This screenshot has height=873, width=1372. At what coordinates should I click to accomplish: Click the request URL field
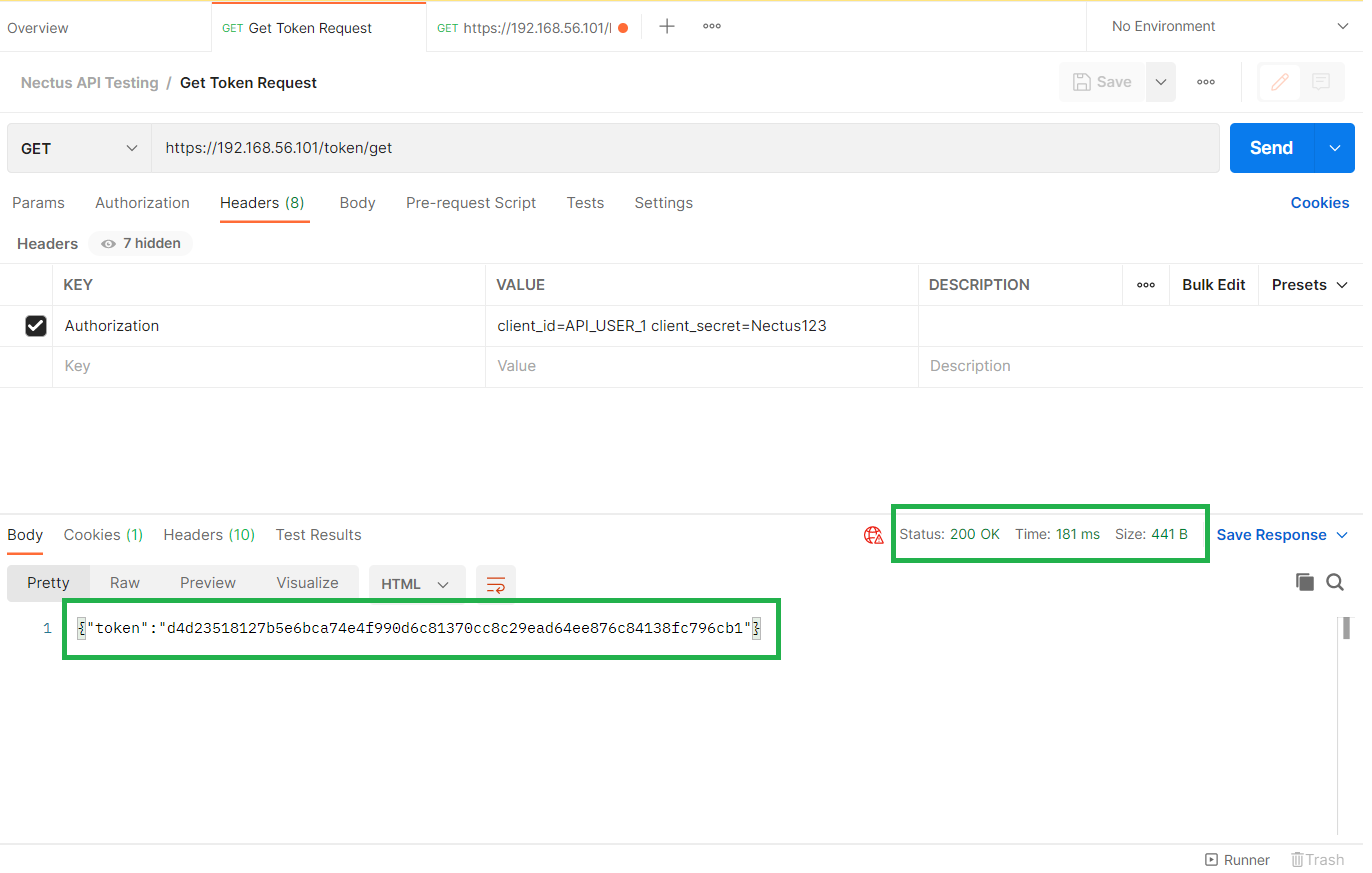pyautogui.click(x=685, y=148)
